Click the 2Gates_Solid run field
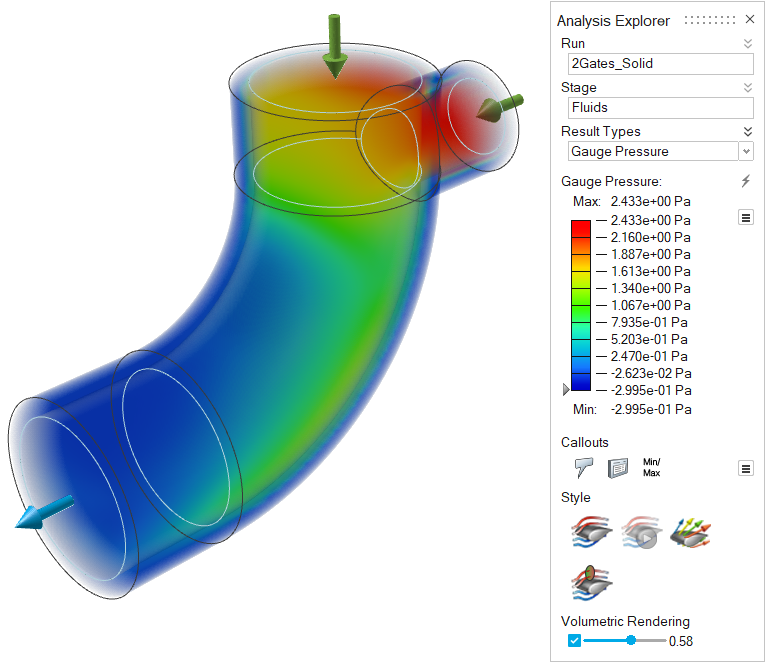 [x=657, y=64]
